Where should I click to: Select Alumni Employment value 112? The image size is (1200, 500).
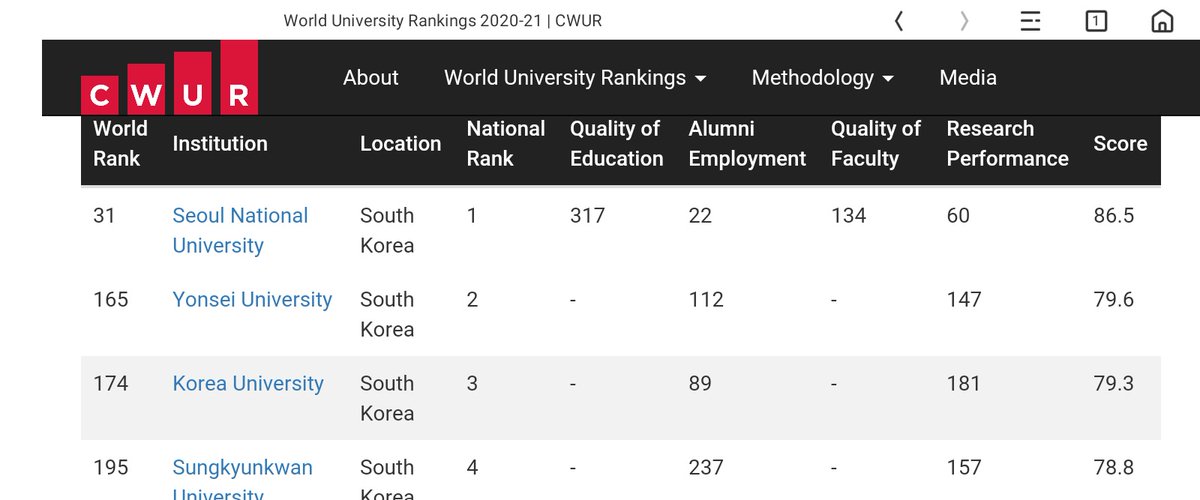[x=706, y=299]
